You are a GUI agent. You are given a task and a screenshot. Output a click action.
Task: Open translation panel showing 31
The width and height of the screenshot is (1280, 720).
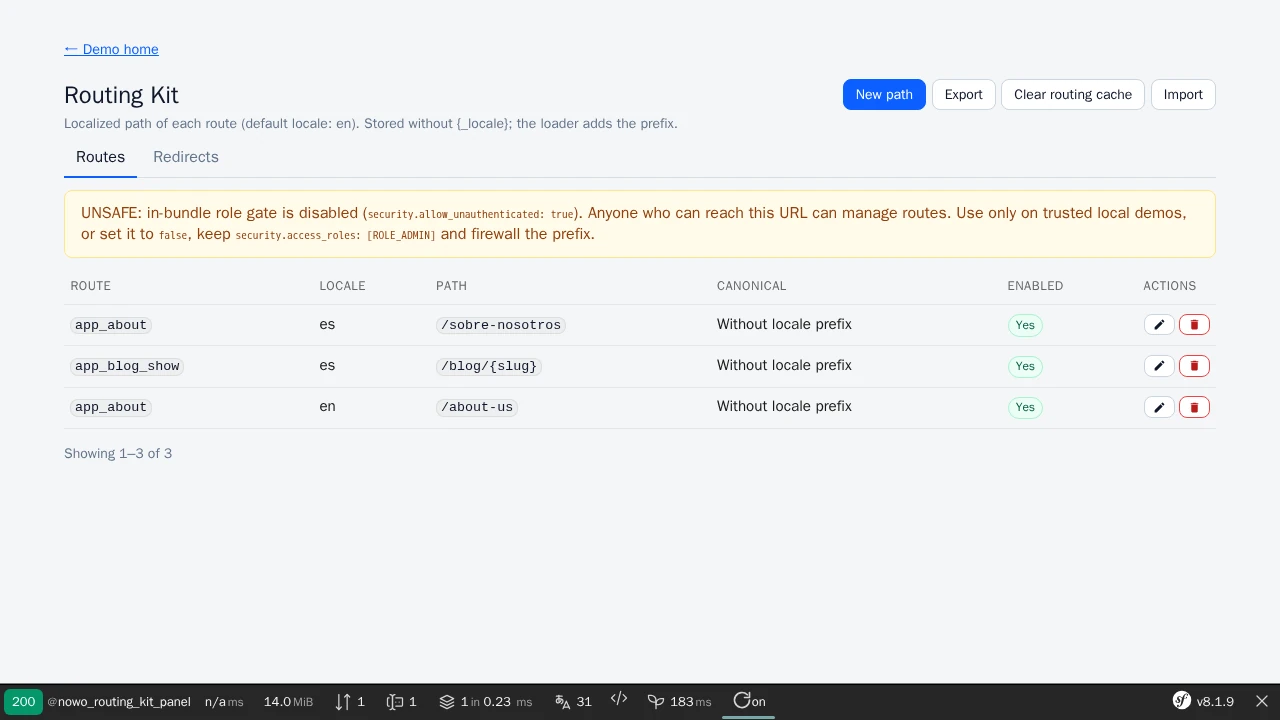click(573, 701)
